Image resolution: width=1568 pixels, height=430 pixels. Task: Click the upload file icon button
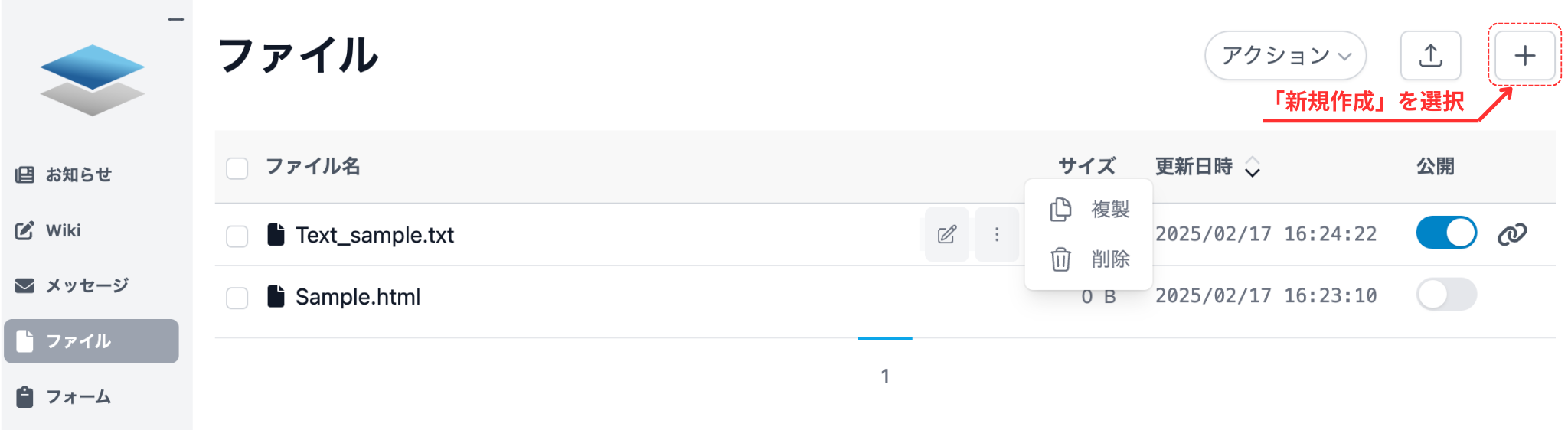point(1430,56)
